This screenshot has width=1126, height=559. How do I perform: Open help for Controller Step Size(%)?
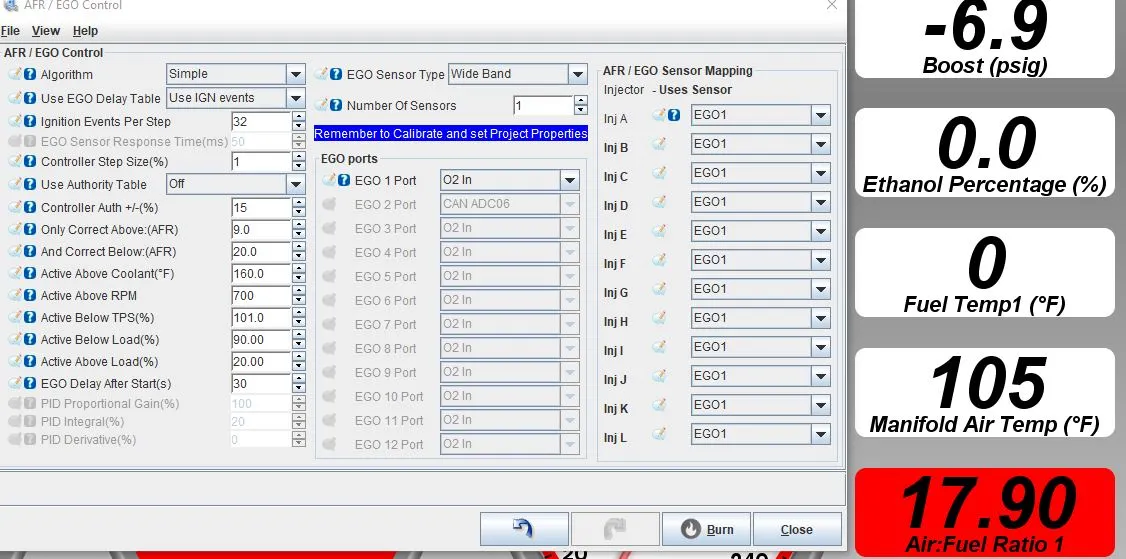(29, 162)
